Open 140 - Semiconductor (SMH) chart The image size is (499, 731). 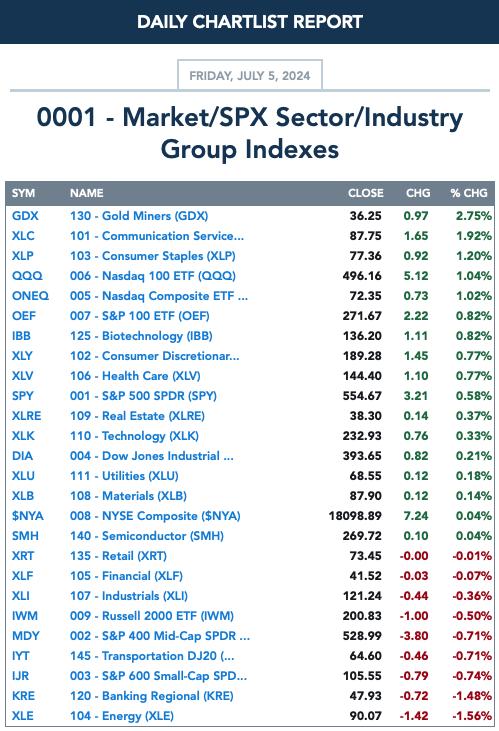tap(146, 536)
